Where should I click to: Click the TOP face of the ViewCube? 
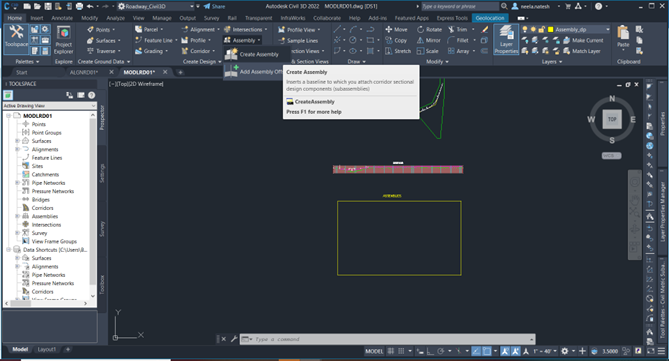click(612, 119)
